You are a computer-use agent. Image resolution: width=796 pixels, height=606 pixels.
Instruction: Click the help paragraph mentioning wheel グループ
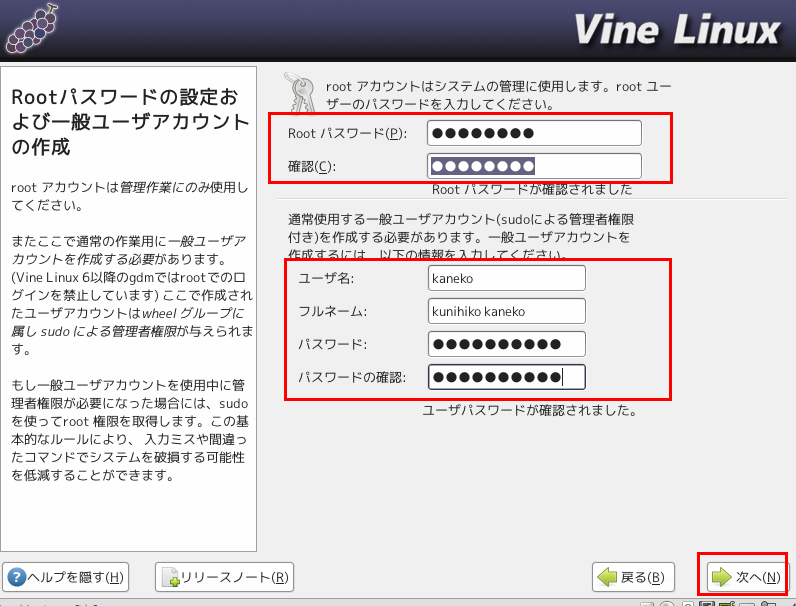(131, 295)
